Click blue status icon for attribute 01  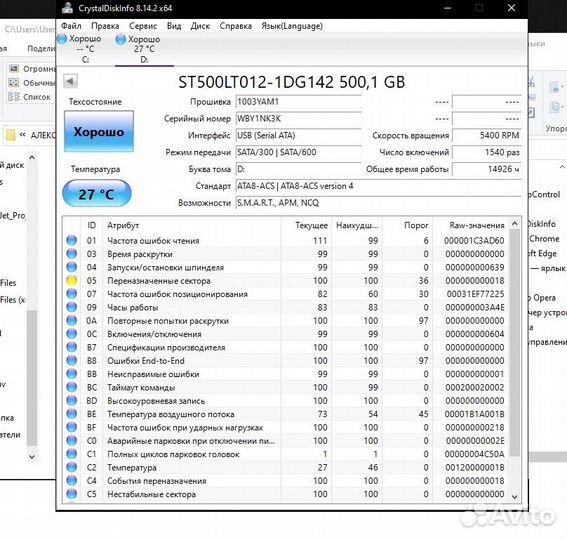72,240
